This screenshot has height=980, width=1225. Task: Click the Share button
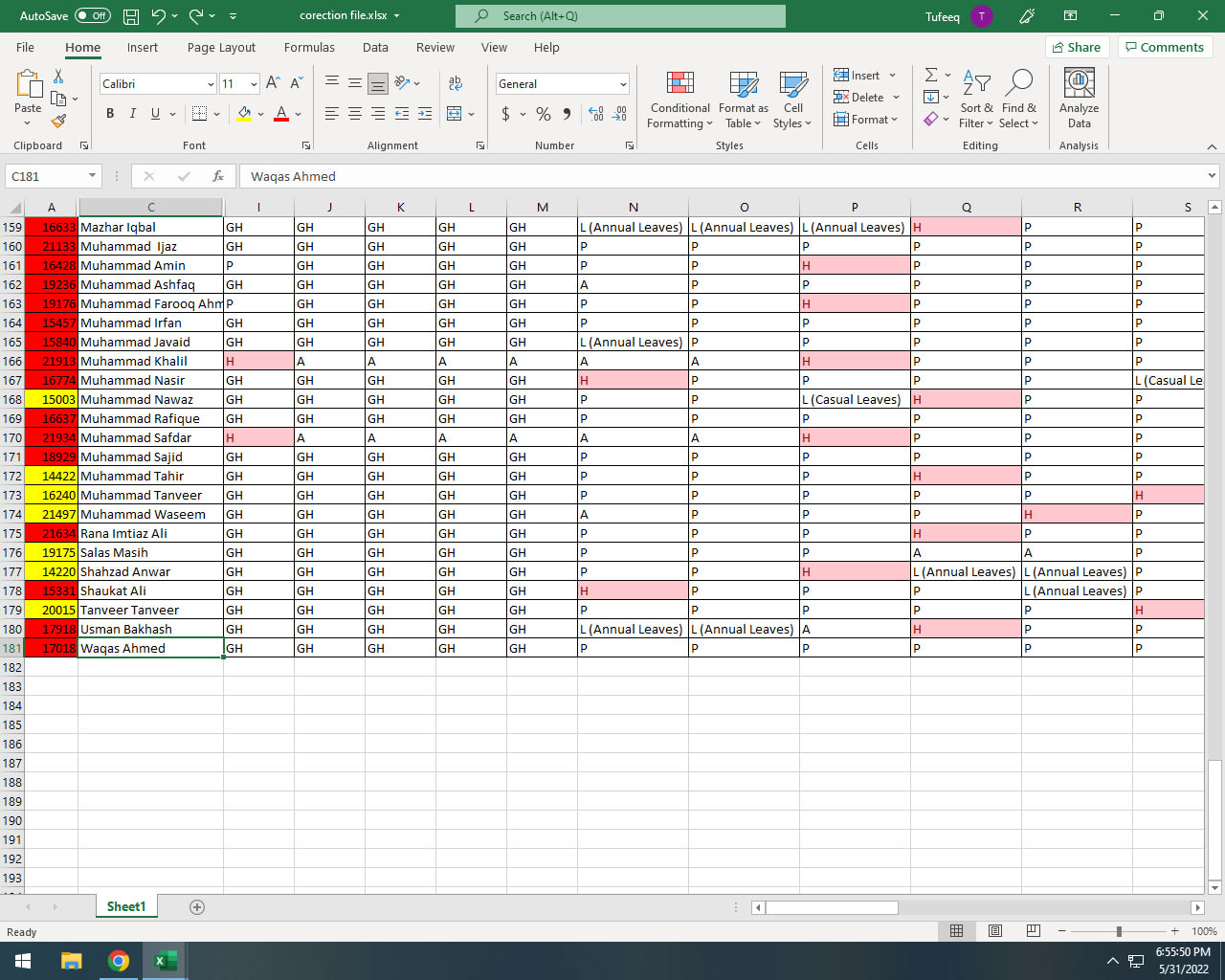(1076, 47)
